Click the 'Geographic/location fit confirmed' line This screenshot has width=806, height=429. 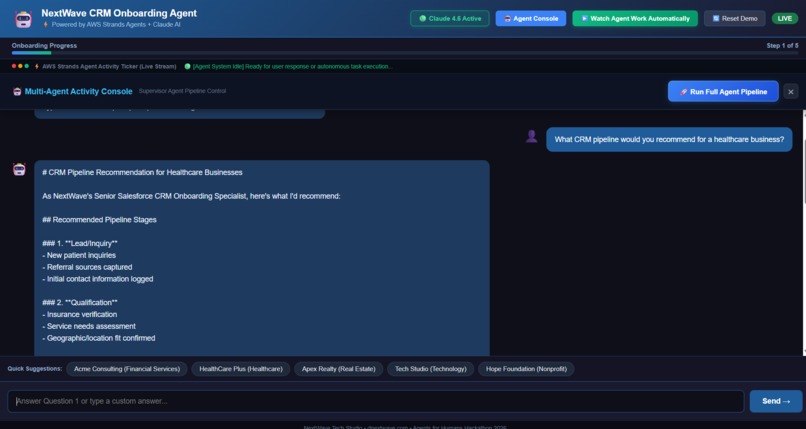[x=99, y=338]
